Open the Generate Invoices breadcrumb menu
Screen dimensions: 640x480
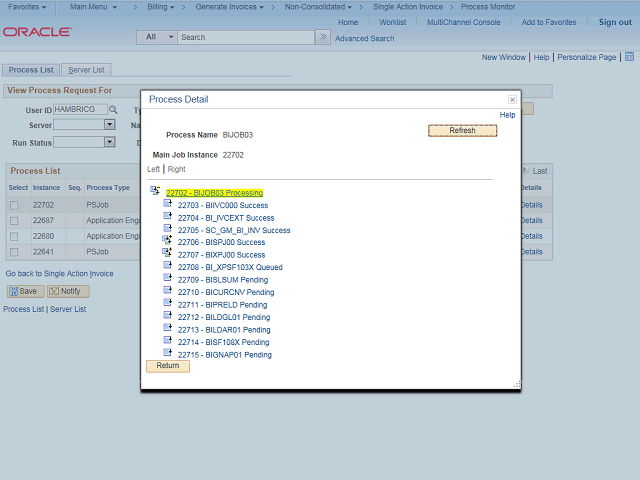pyautogui.click(x=236, y=7)
